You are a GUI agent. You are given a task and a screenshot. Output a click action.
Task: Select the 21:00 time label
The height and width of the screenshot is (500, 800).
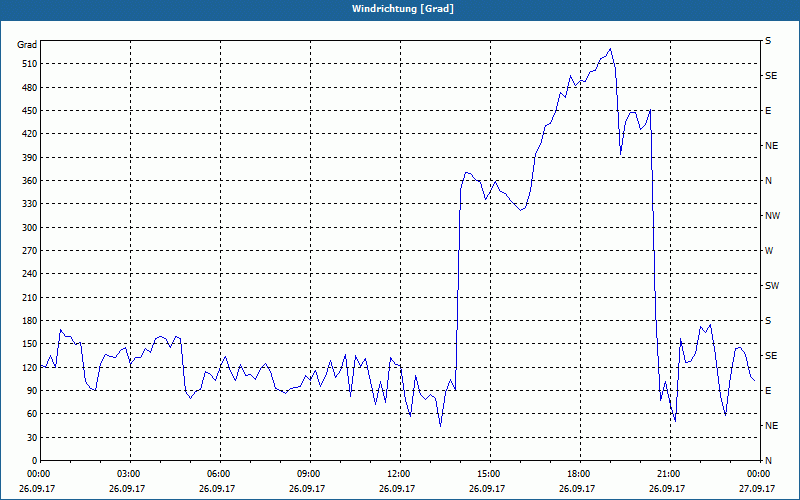click(667, 474)
